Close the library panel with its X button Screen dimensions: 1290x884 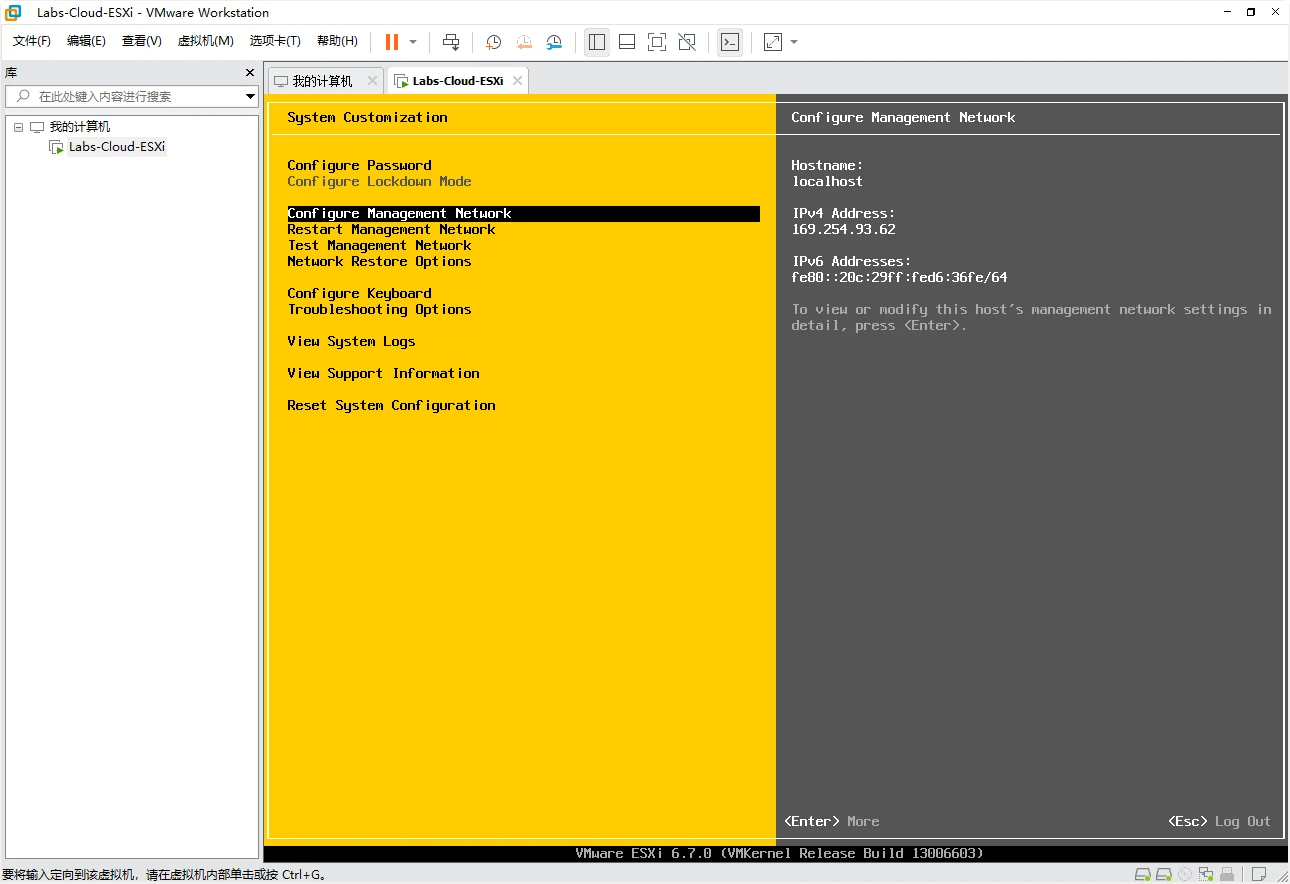[250, 73]
